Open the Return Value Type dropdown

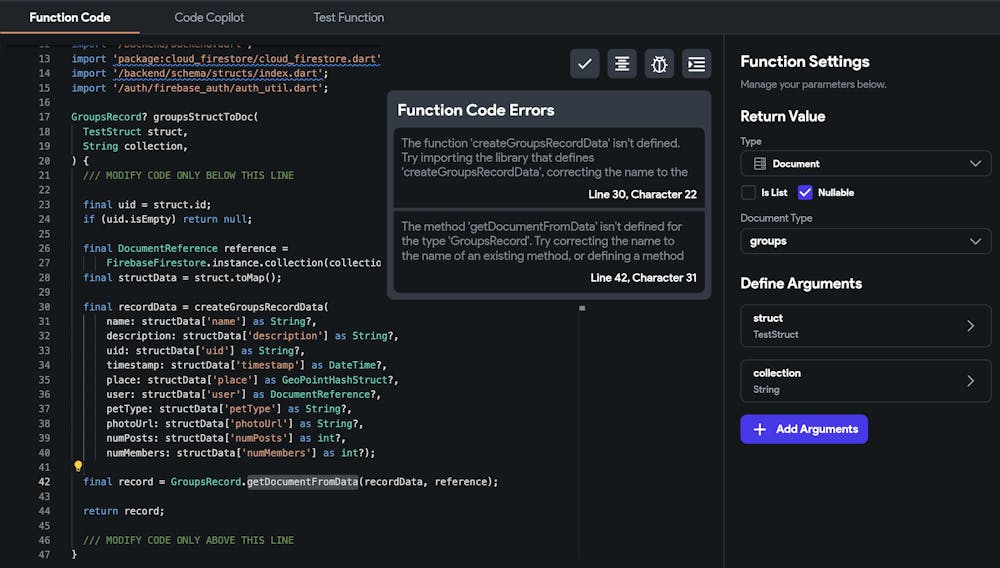(865, 163)
